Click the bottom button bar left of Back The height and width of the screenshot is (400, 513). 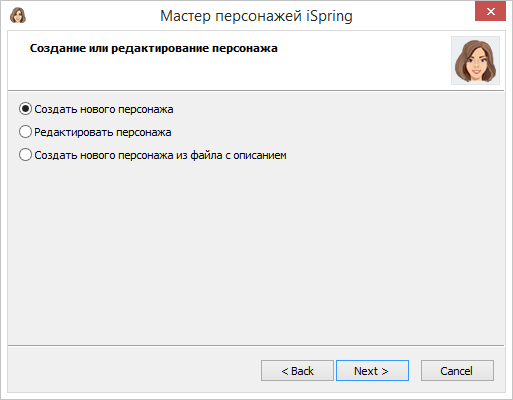[x=133, y=370]
